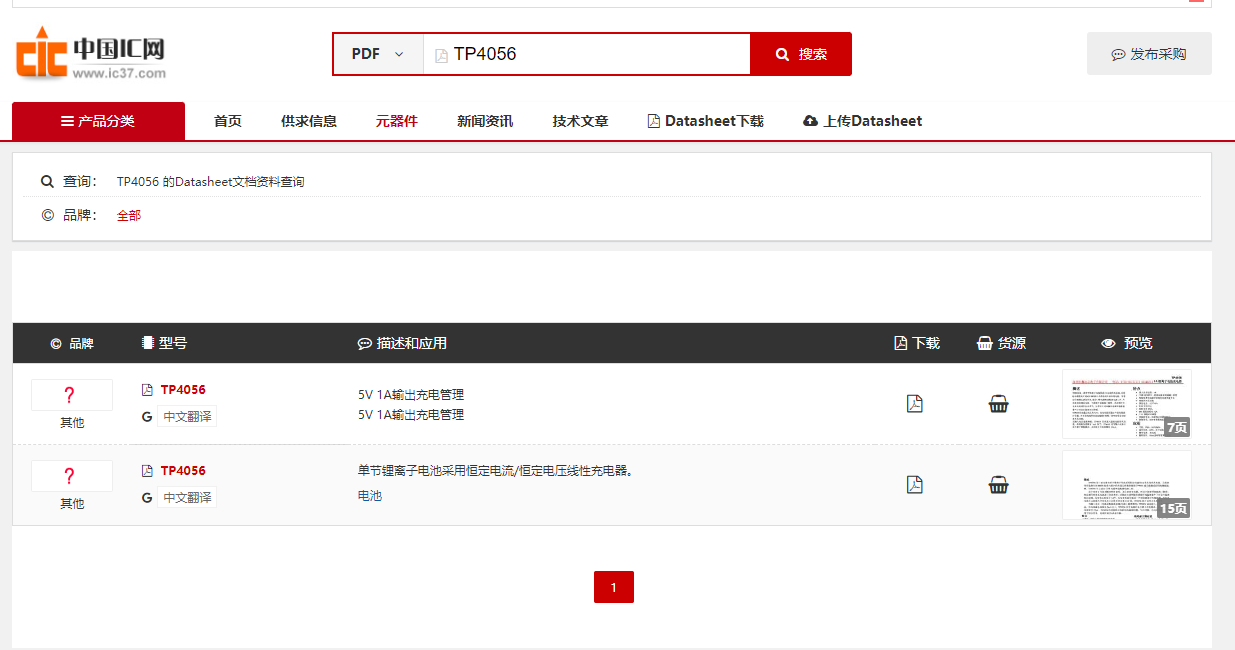Click the 预览 column header
1235x650 pixels.
[x=1127, y=343]
